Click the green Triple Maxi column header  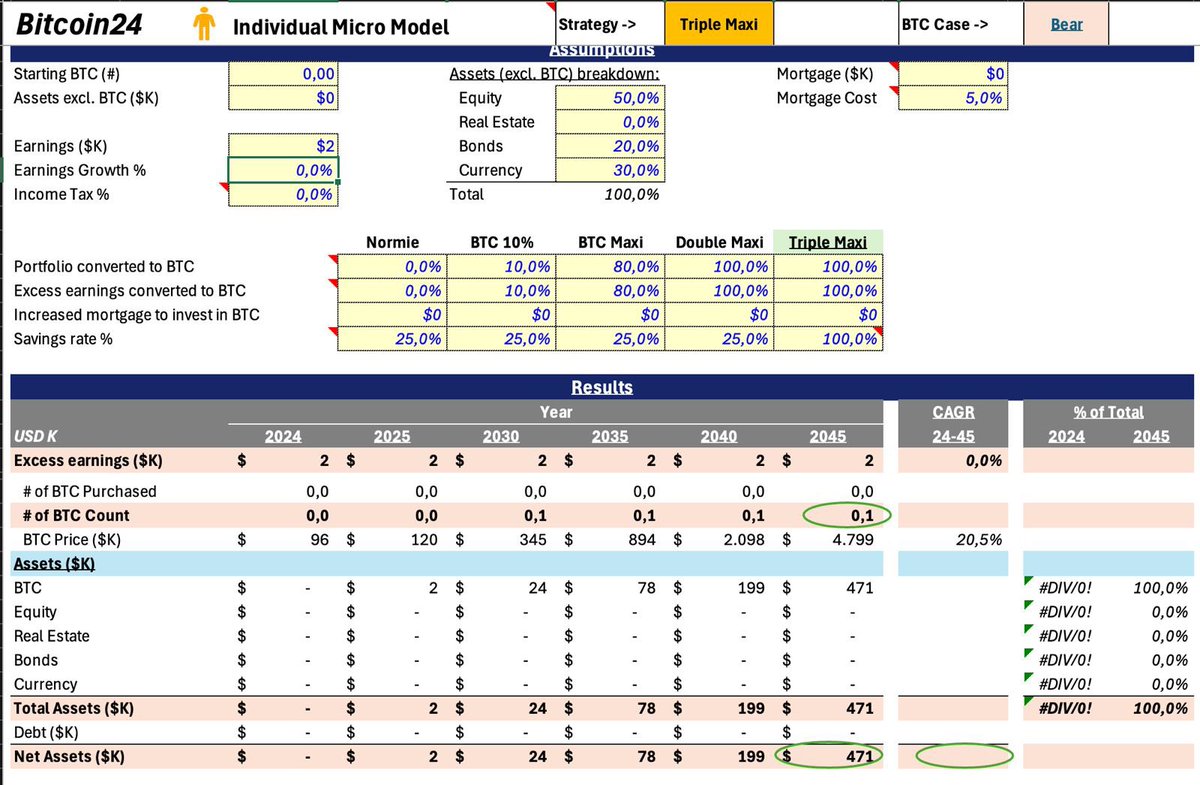pos(828,242)
